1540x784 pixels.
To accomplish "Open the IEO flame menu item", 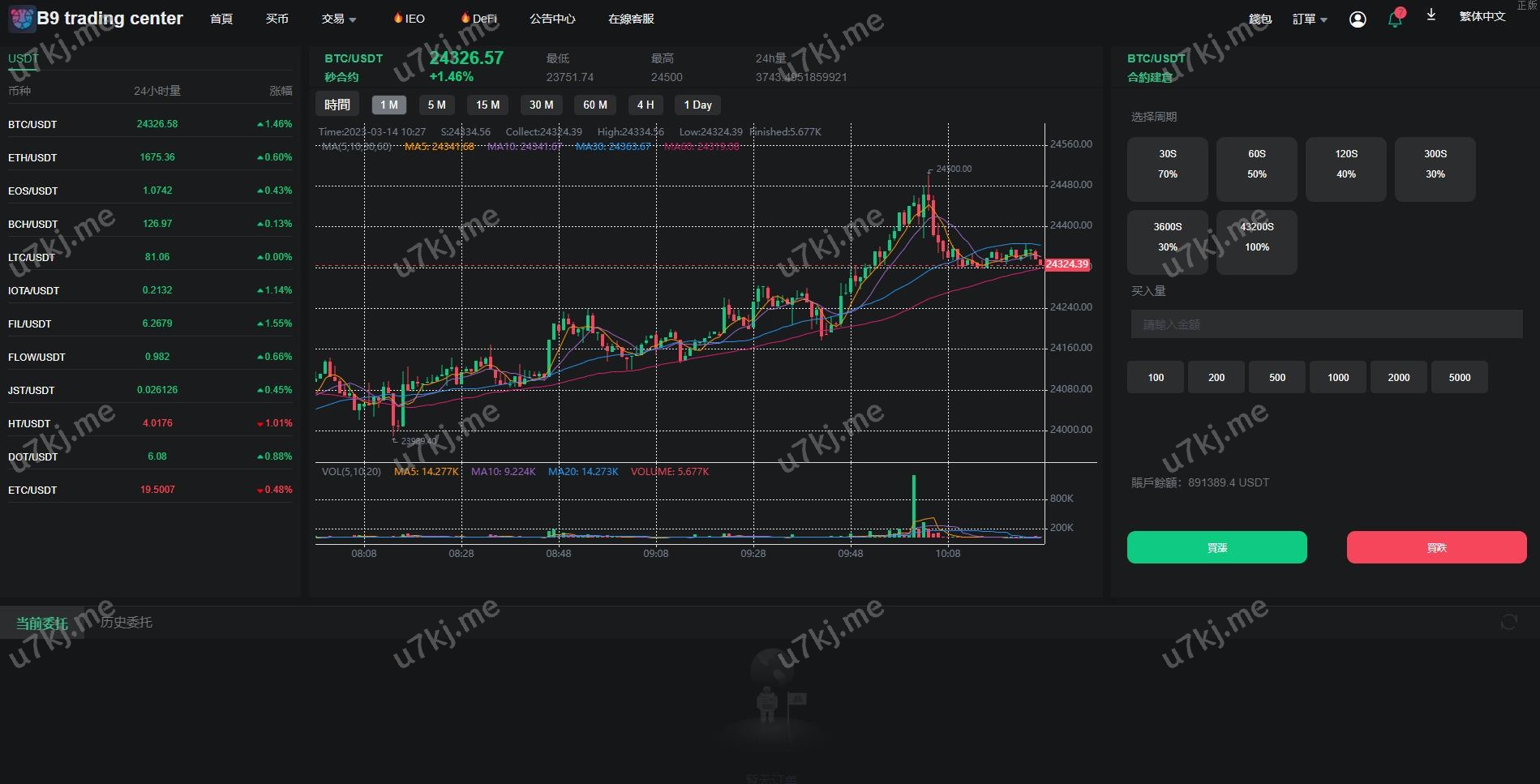I will (x=409, y=19).
